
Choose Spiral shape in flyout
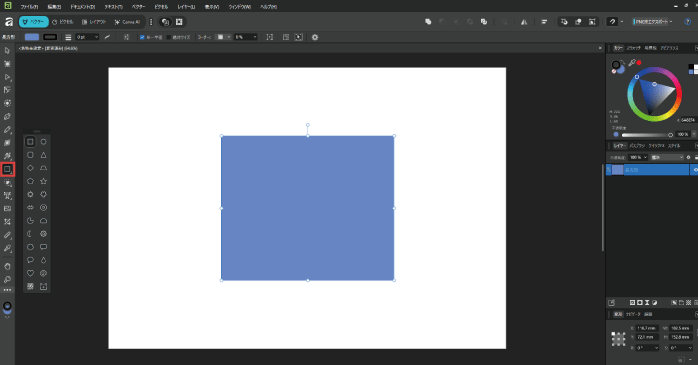(43, 273)
